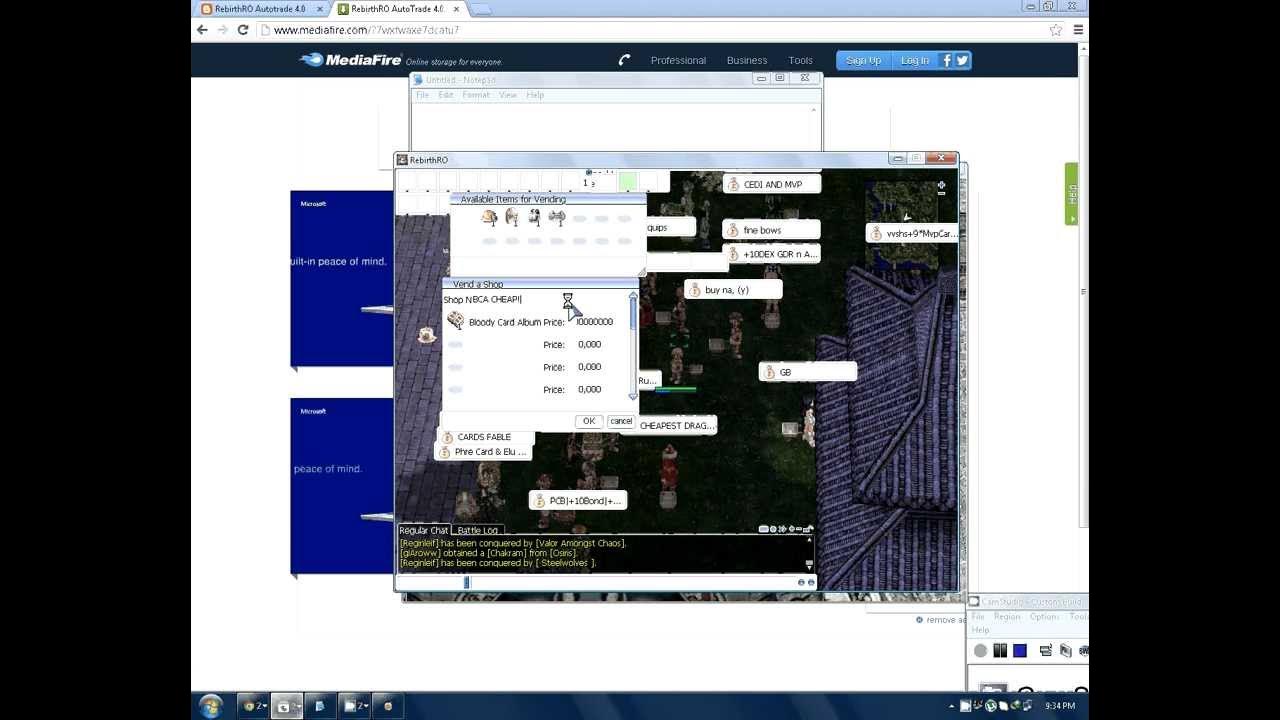Open CamStudio Region menu

click(x=1007, y=617)
